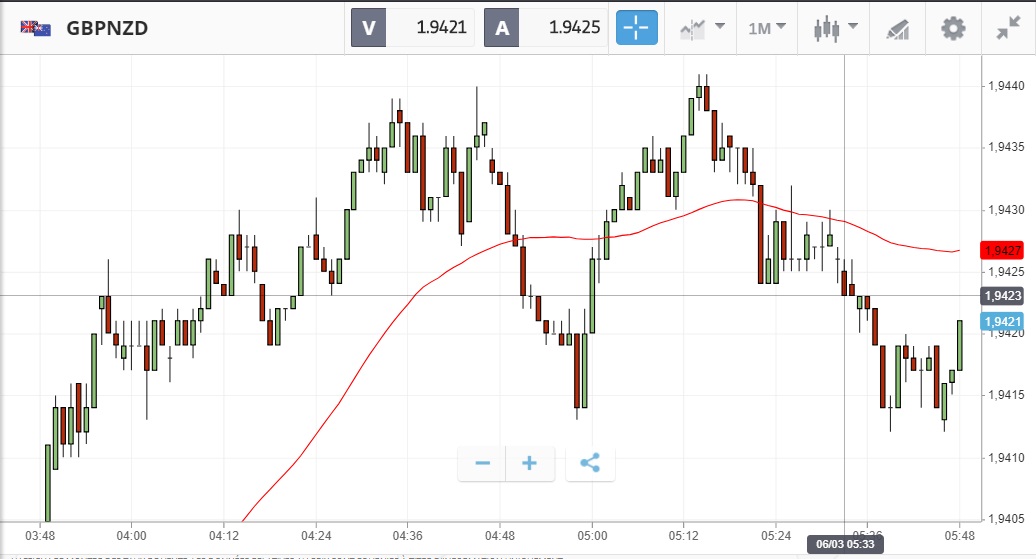Zoom in the chart with plus
This screenshot has width=1036, height=559.
point(530,463)
